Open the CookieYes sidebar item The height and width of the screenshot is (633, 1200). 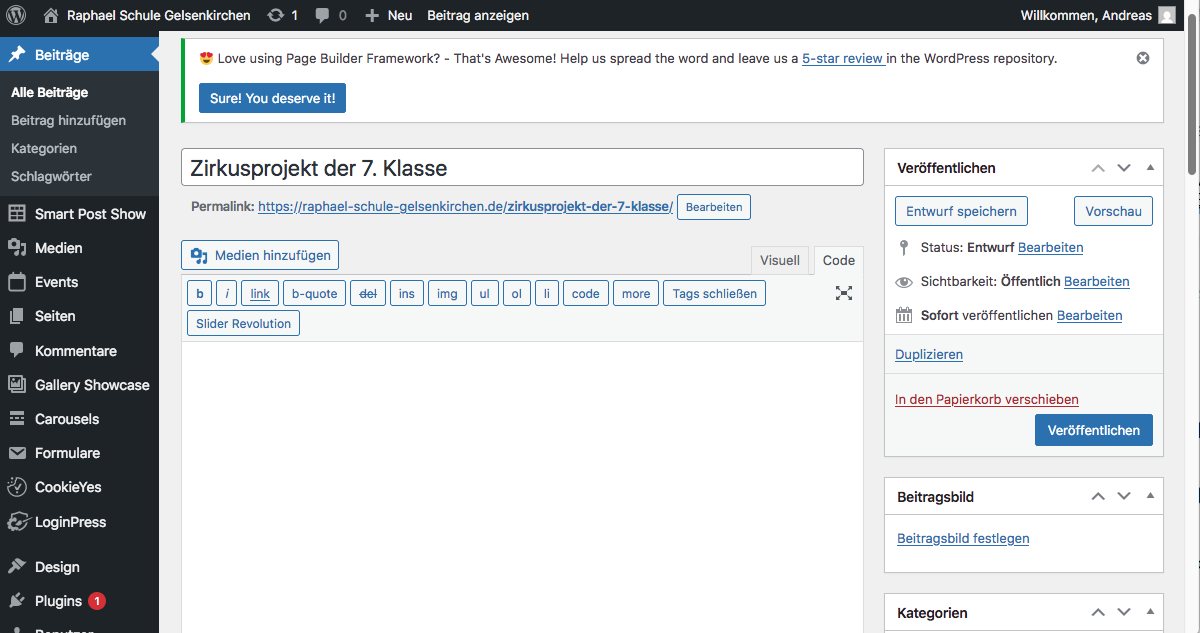[x=67, y=487]
